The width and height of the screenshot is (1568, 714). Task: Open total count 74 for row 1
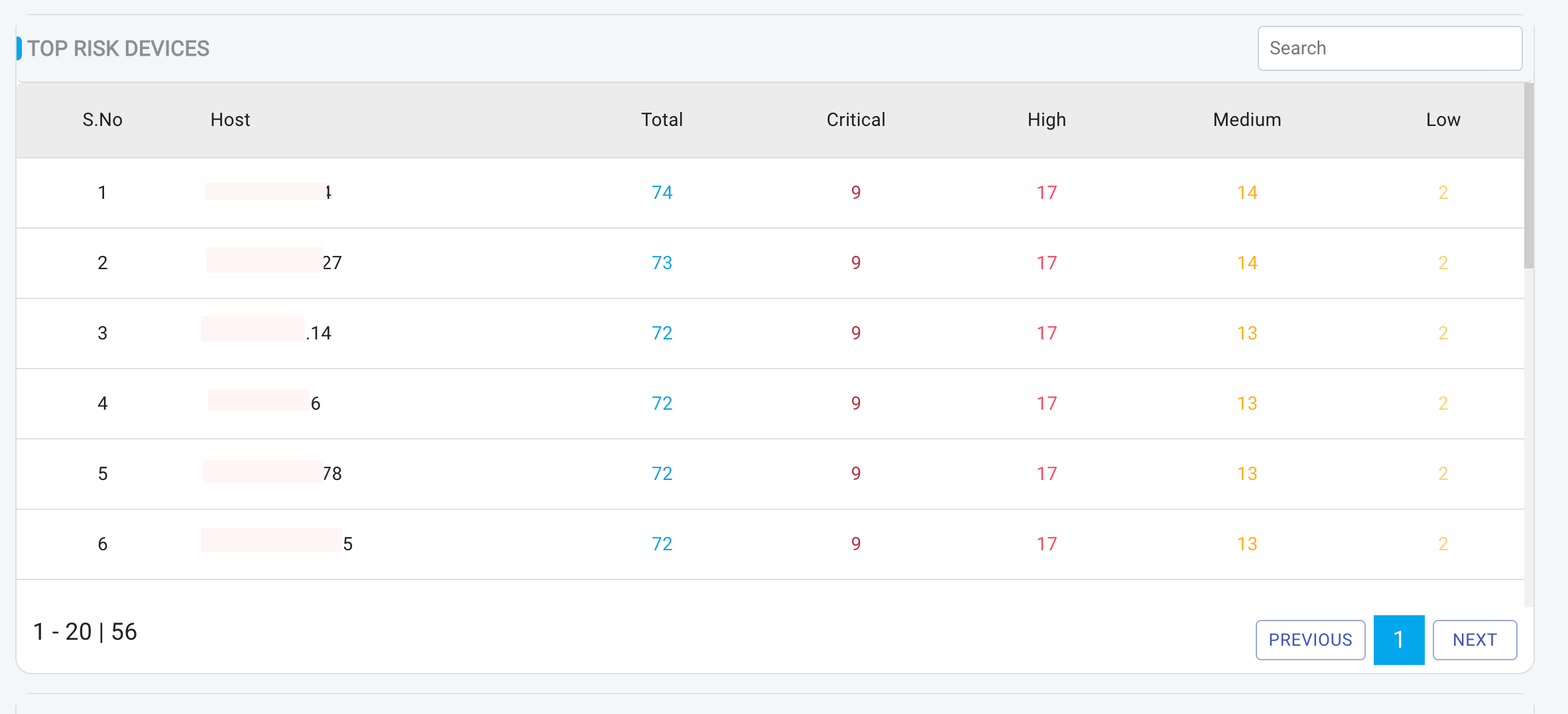point(662,193)
